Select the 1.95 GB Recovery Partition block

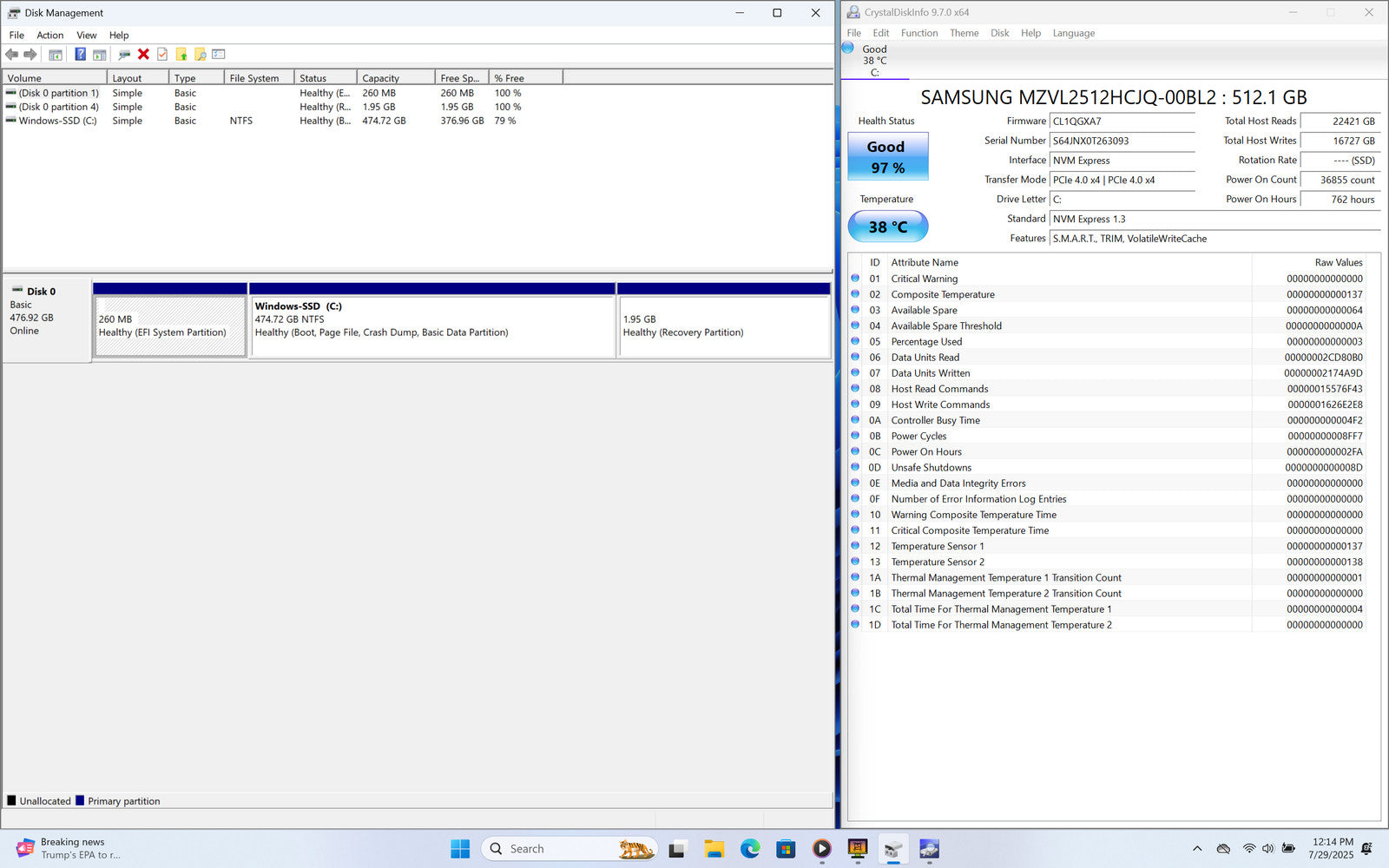click(x=723, y=326)
